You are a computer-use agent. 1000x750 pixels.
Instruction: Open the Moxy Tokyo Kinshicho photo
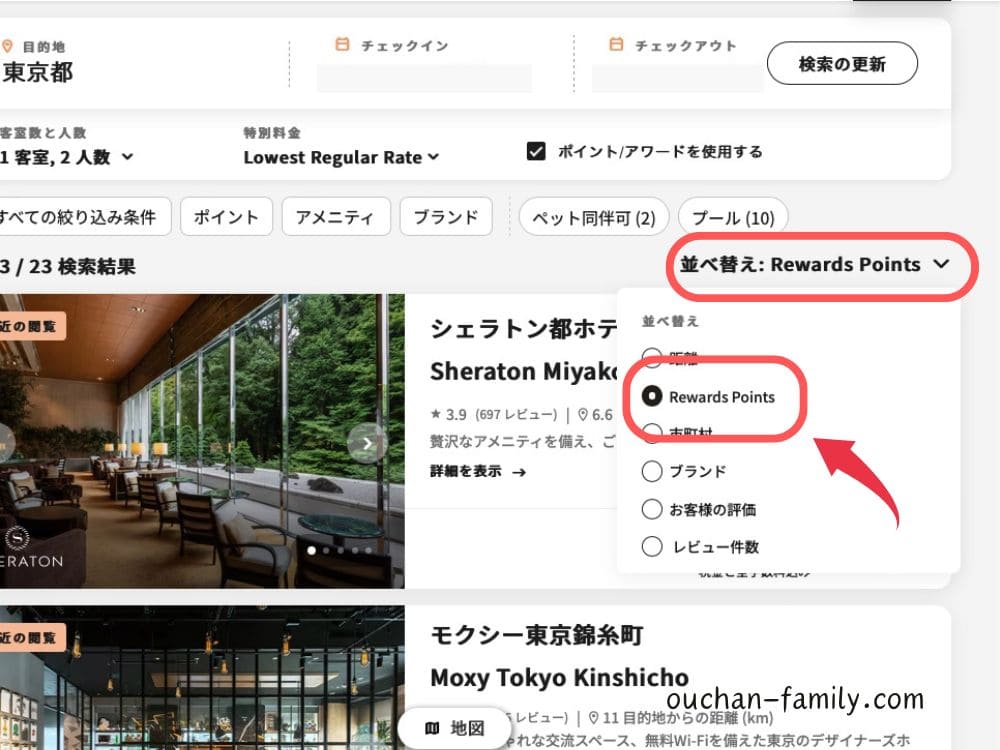pyautogui.click(x=202, y=677)
